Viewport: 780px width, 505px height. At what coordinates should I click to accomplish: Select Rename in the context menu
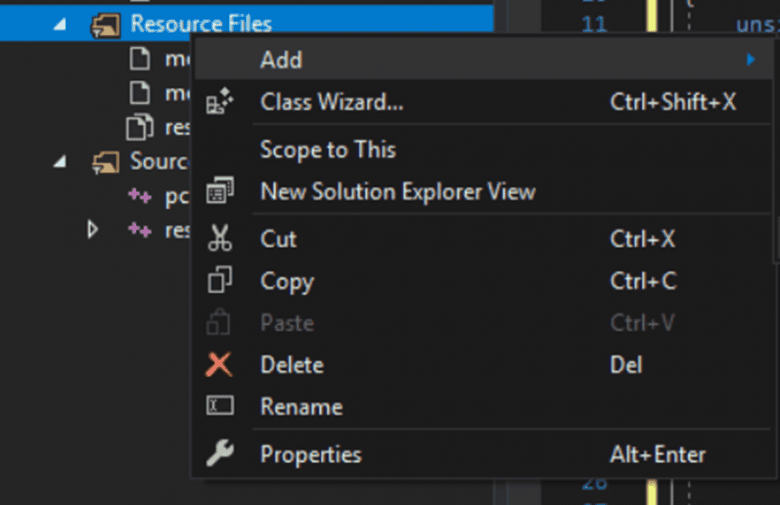click(301, 406)
